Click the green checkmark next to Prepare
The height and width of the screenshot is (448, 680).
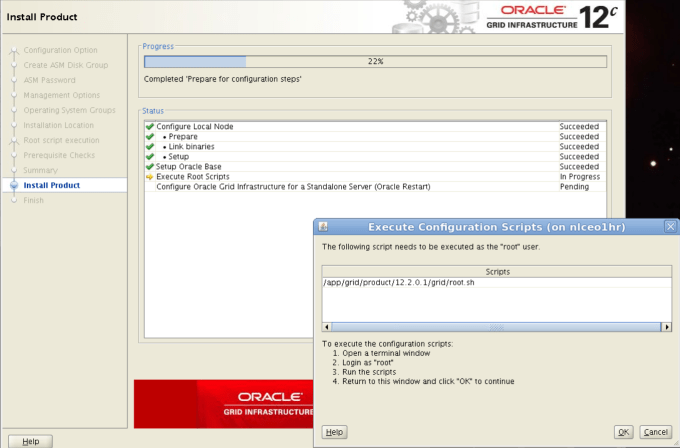tap(149, 137)
